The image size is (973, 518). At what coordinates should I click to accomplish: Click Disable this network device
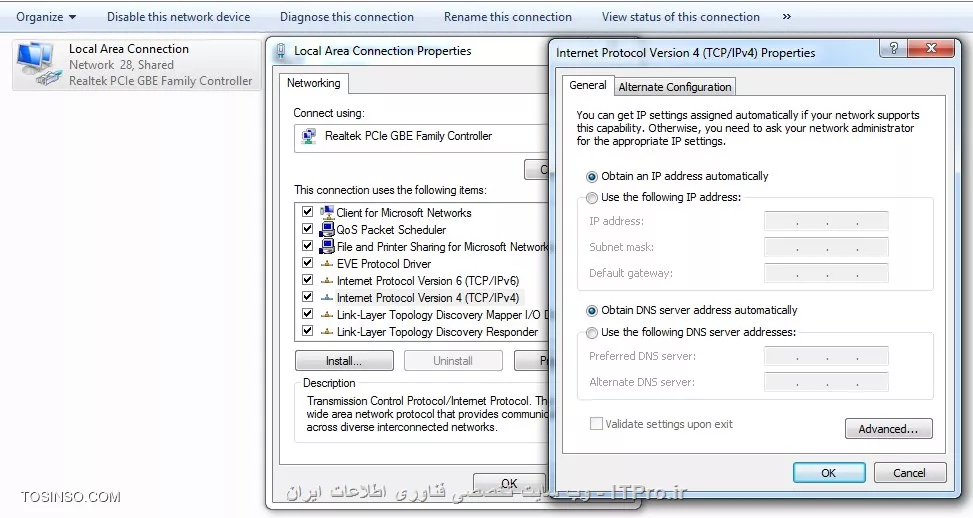(x=179, y=17)
